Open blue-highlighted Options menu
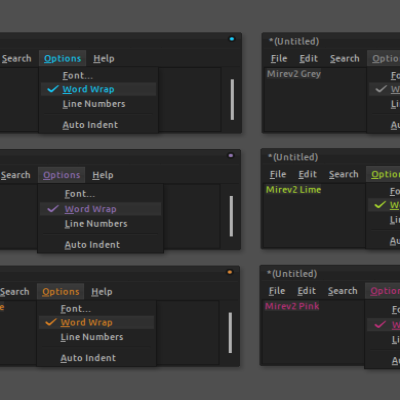Viewport: 400px width, 400px height. coord(62,58)
